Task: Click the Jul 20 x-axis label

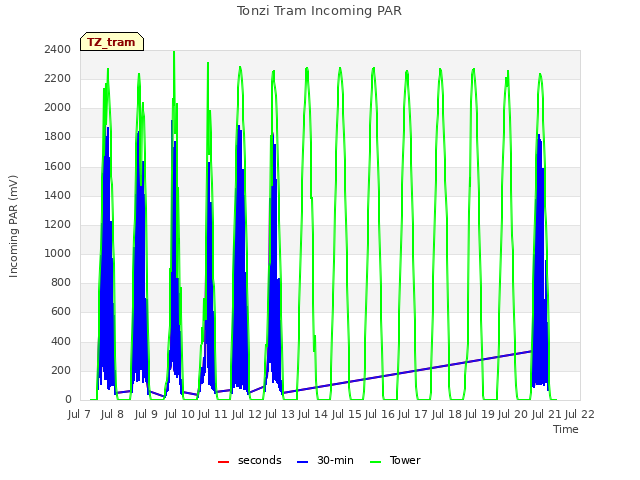Action: [513, 414]
